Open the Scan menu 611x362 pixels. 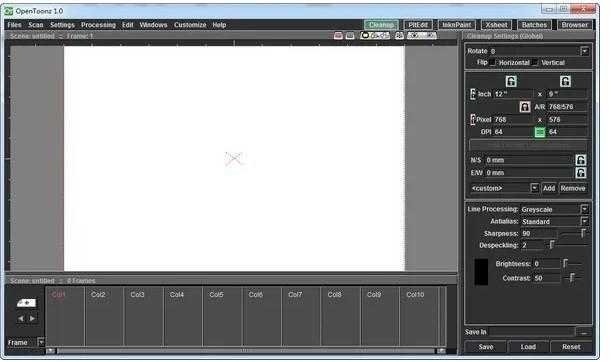[x=36, y=25]
